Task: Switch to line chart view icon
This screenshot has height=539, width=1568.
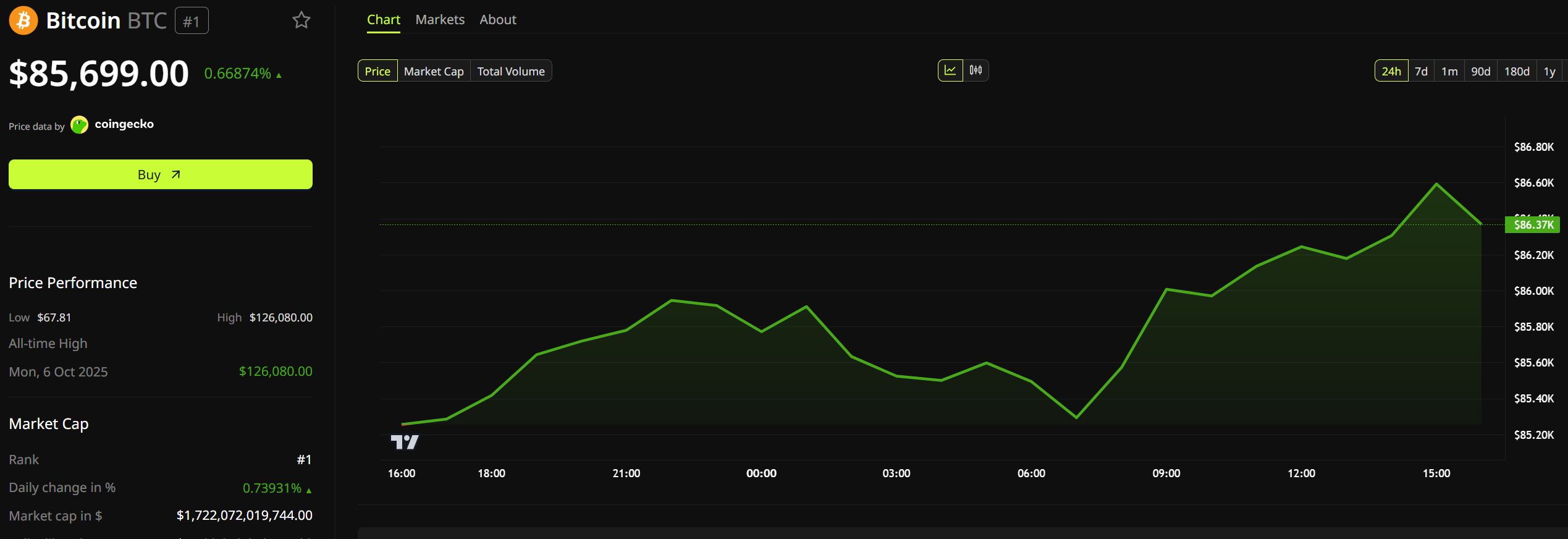Action: pos(950,70)
